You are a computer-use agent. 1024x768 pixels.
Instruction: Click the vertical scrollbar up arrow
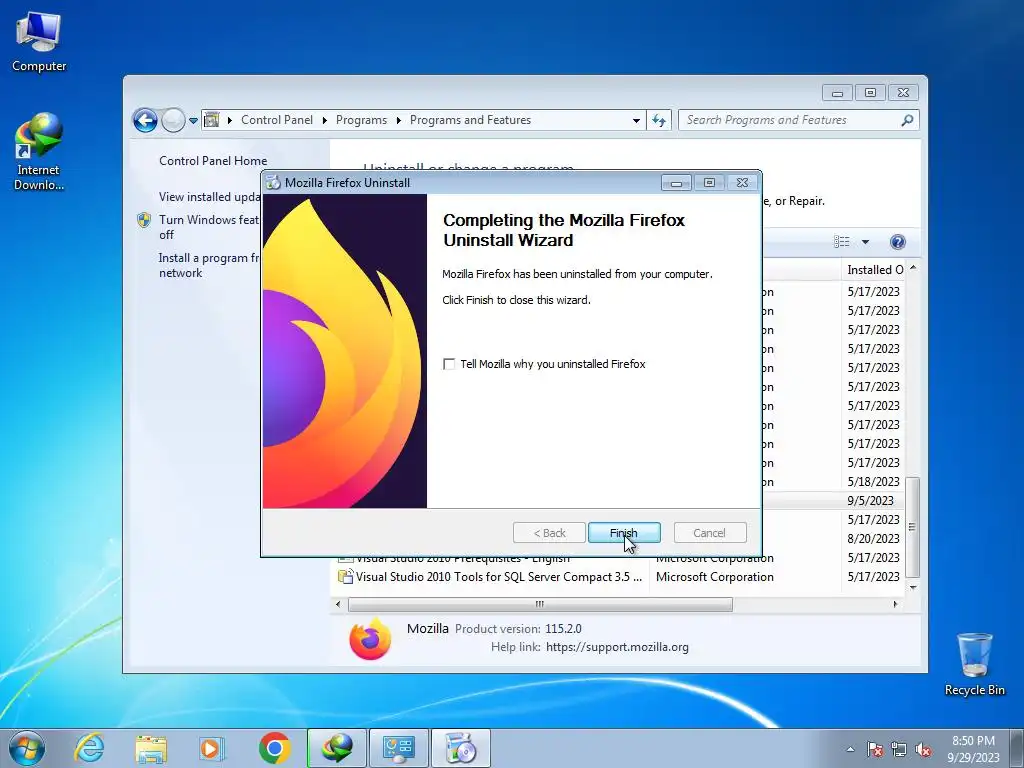[x=913, y=268]
